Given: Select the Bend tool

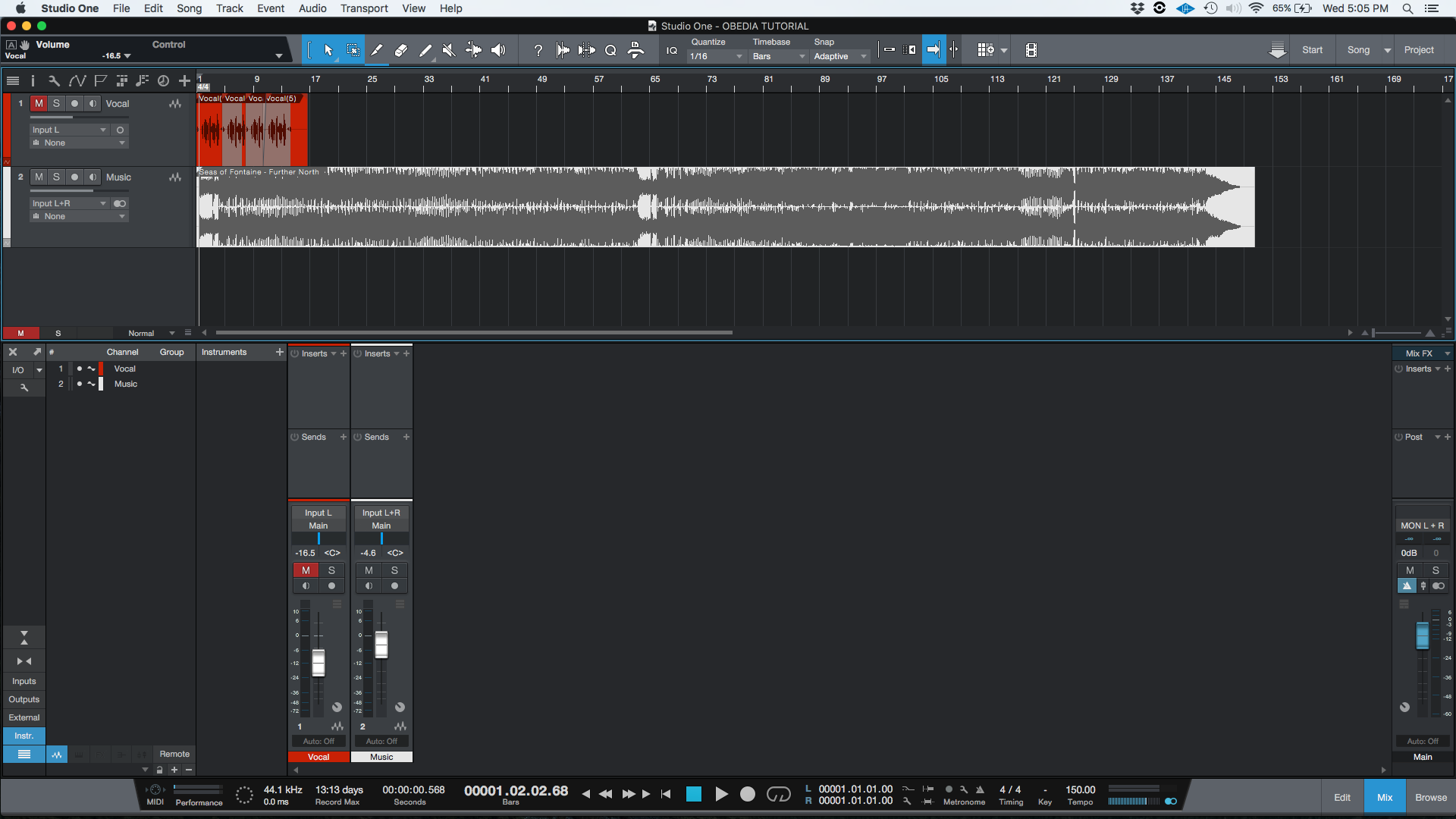Looking at the screenshot, I should pyautogui.click(x=473, y=50).
